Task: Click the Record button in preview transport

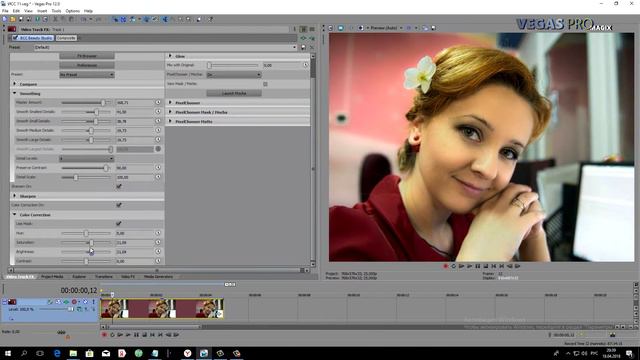Action: coord(446,266)
